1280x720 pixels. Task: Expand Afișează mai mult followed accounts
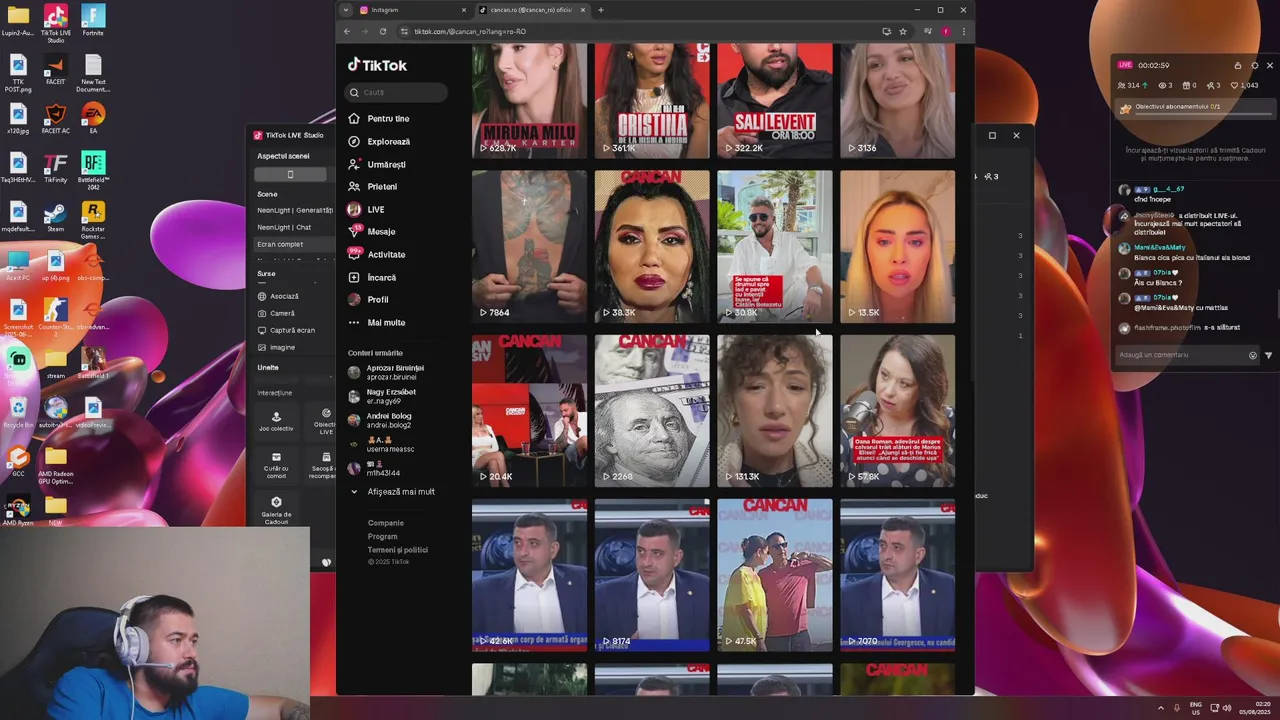coord(392,492)
